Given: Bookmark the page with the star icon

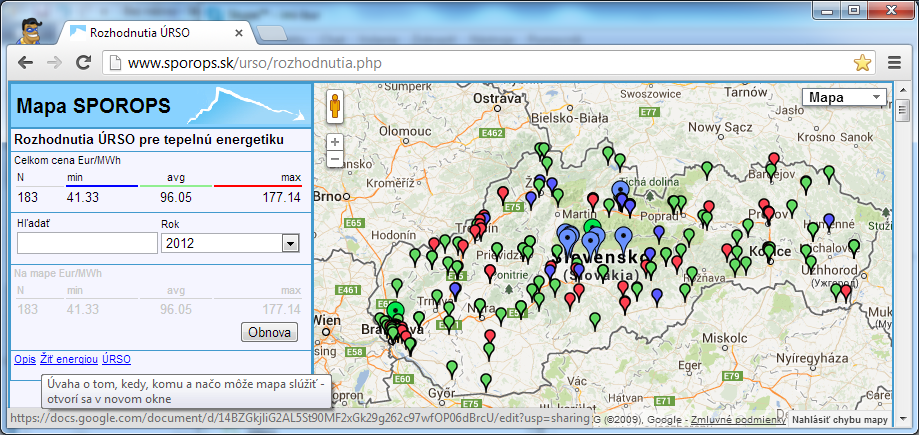Looking at the screenshot, I should (x=862, y=63).
